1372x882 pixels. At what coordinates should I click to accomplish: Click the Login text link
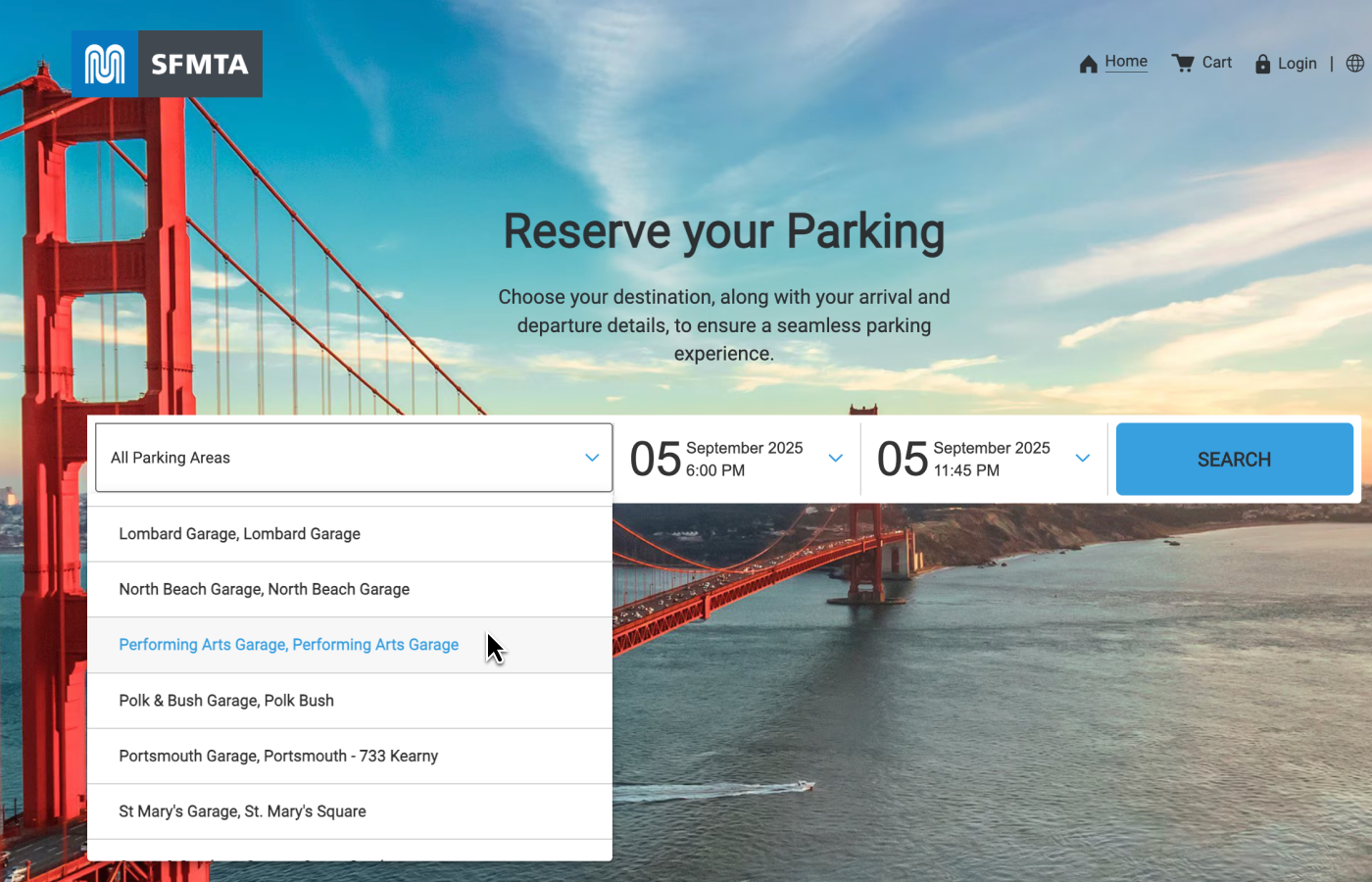pyautogui.click(x=1297, y=64)
